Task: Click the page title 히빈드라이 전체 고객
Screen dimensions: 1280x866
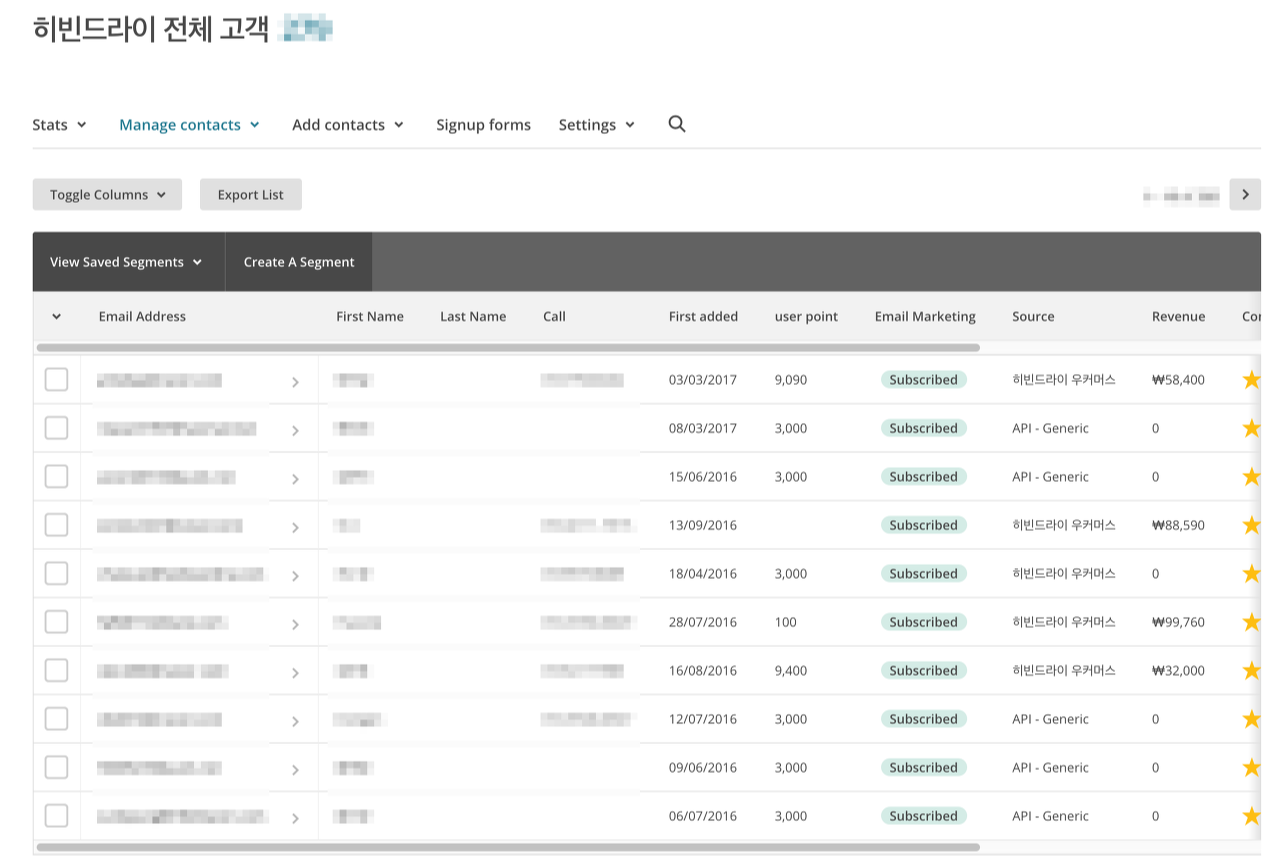Action: (x=150, y=28)
